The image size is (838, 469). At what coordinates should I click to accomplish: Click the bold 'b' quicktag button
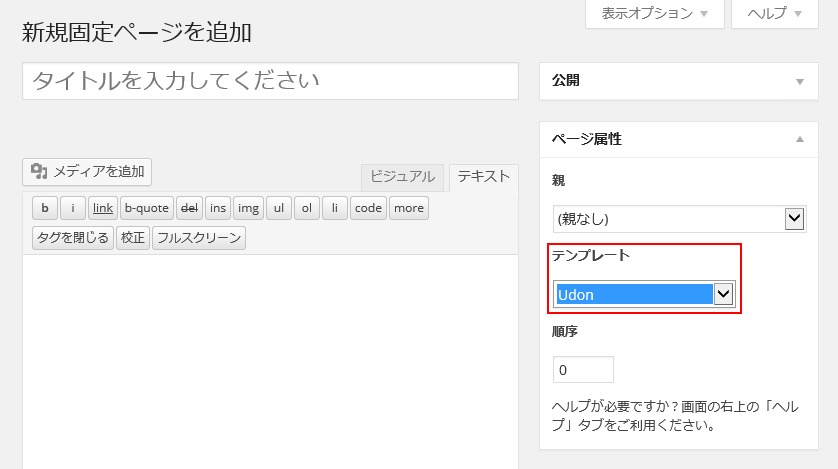tap(45, 208)
